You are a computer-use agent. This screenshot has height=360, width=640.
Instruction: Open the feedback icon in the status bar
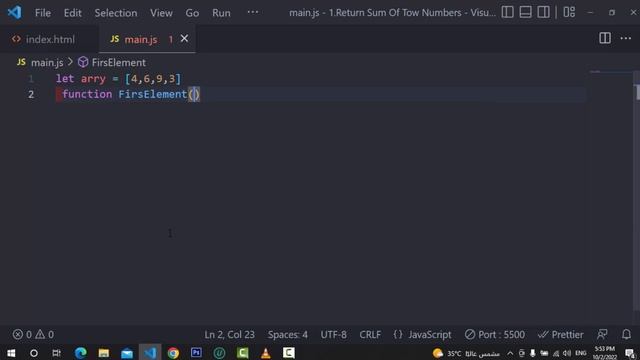coord(602,334)
